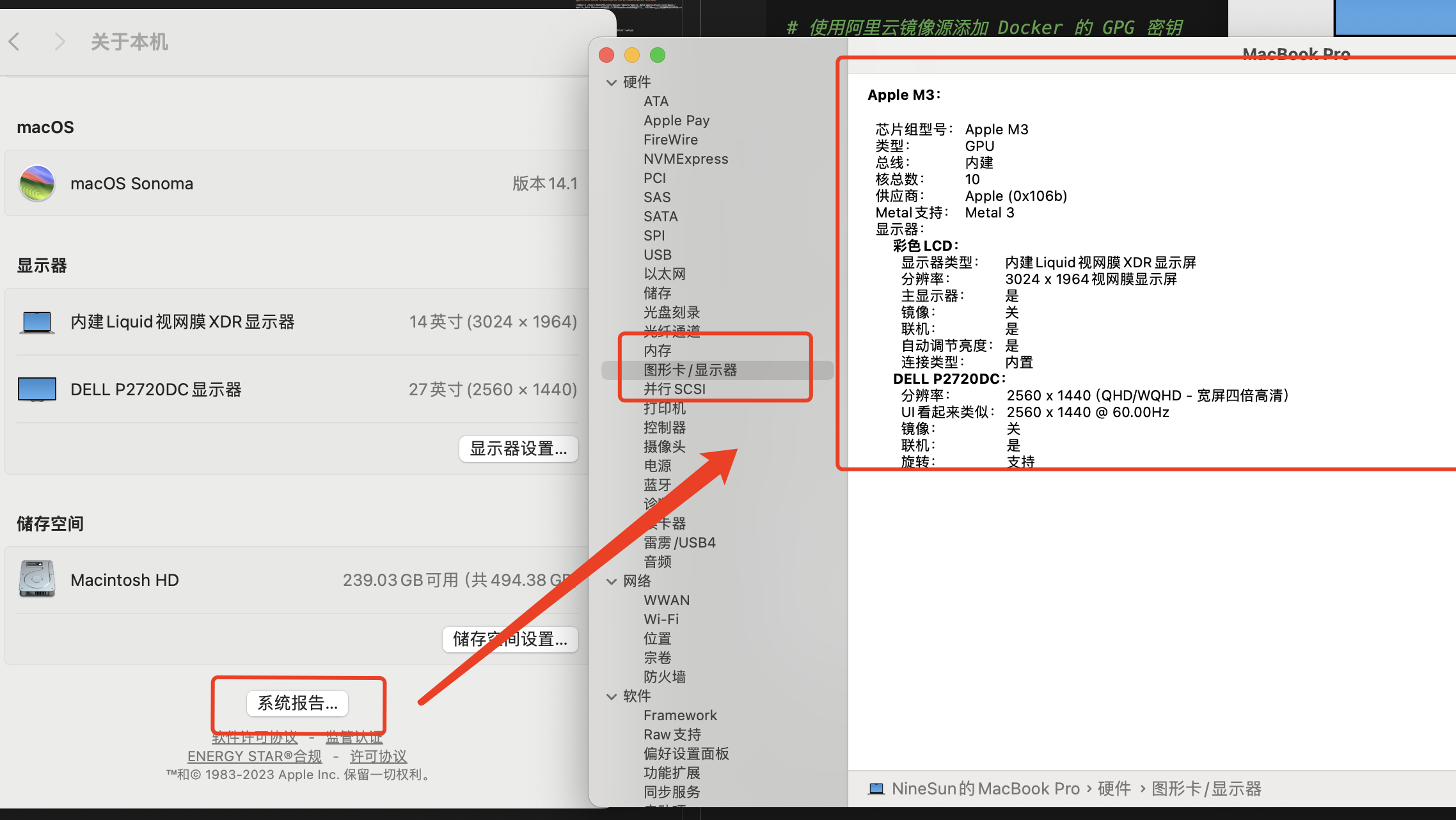
Task: Click the back arrow in About This Mac
Action: (x=15, y=42)
